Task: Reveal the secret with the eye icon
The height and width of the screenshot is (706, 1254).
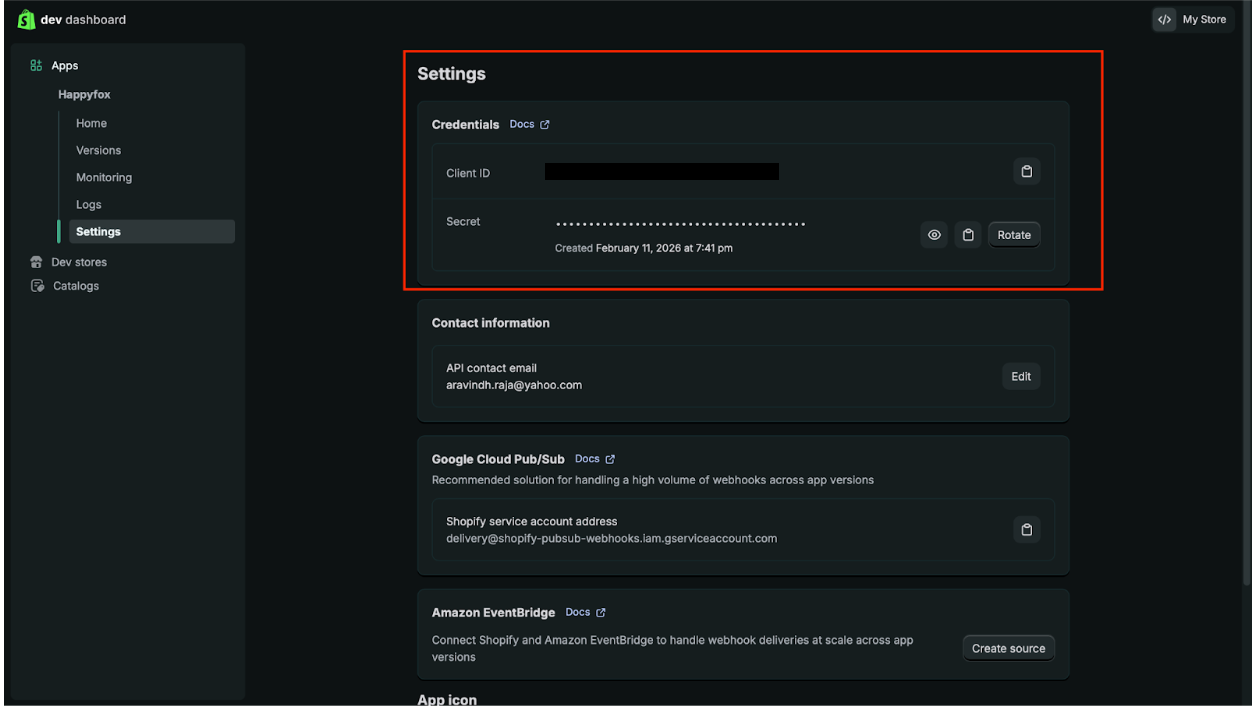Action: pos(934,235)
